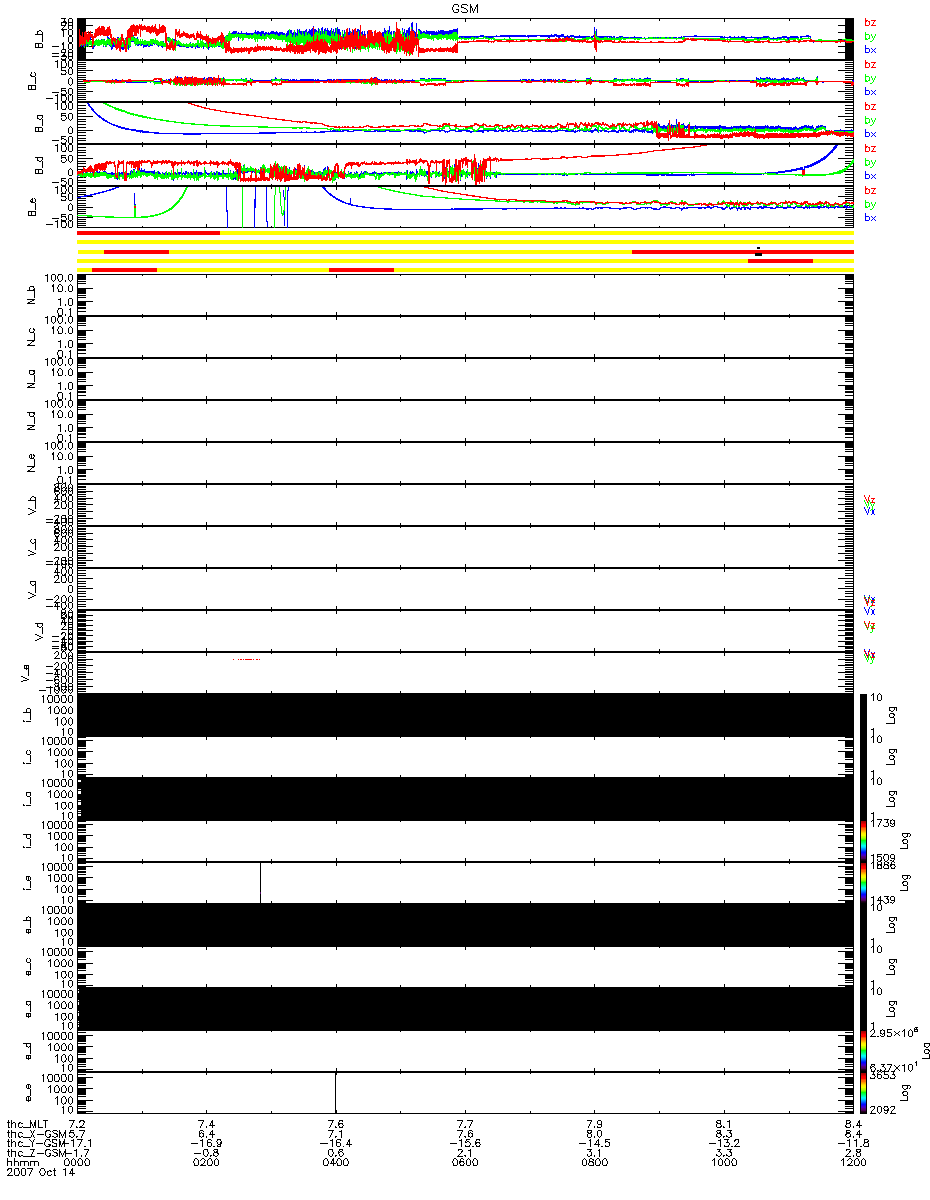
Task: Click the 0000 time axis label
Action: pyautogui.click(x=77, y=1164)
